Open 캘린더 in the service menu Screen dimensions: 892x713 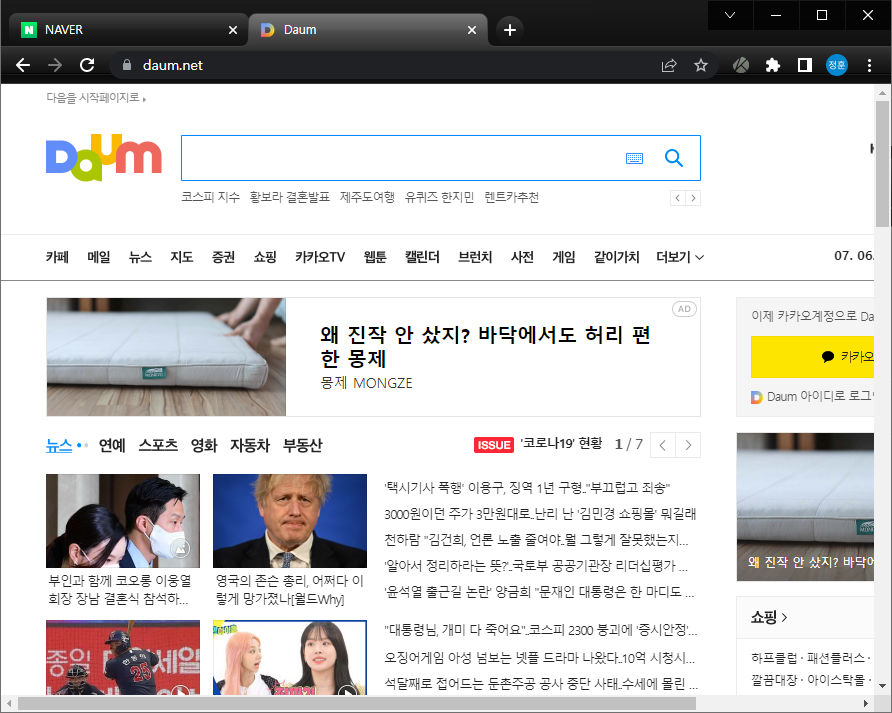click(422, 257)
